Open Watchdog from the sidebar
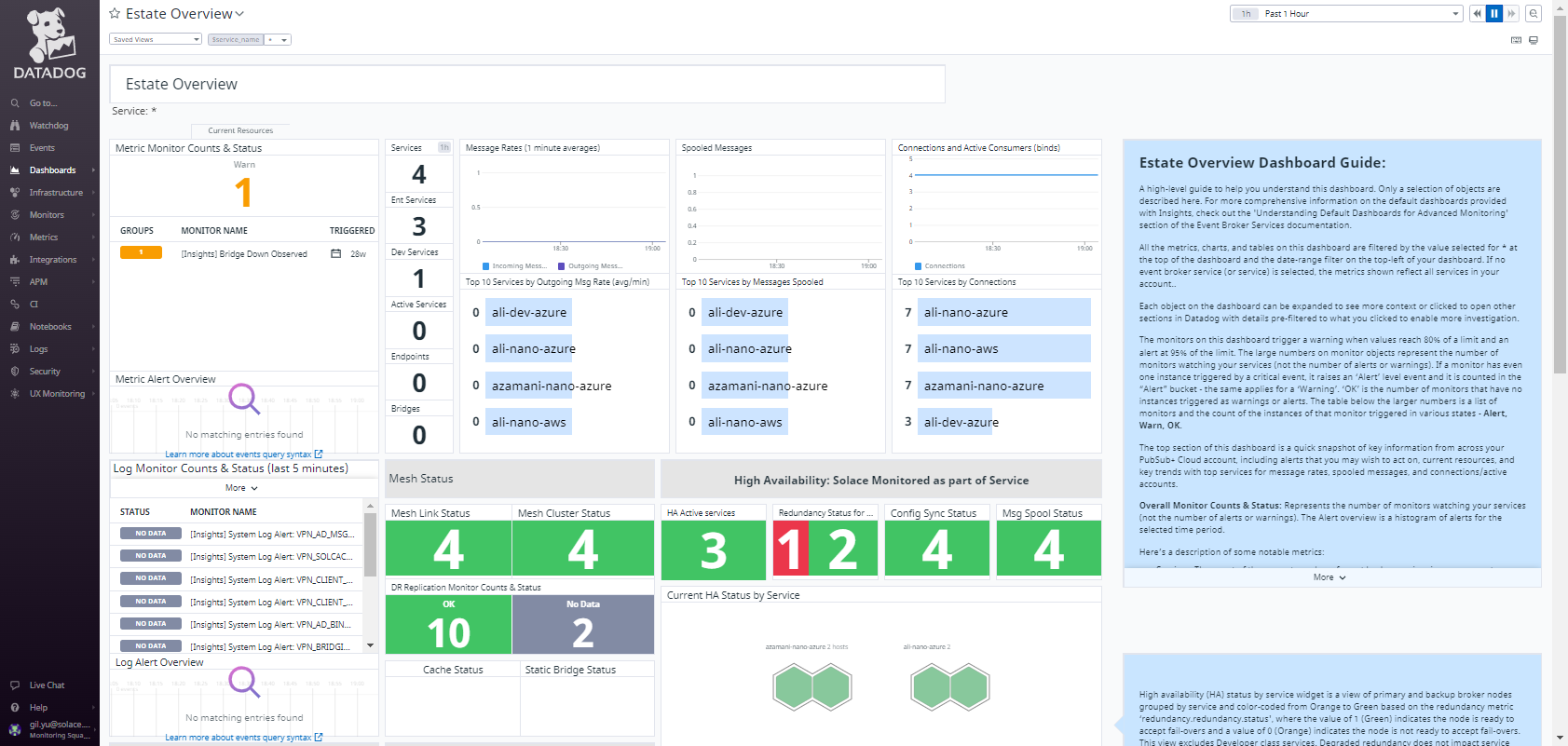The height and width of the screenshot is (746, 1568). tap(48, 126)
